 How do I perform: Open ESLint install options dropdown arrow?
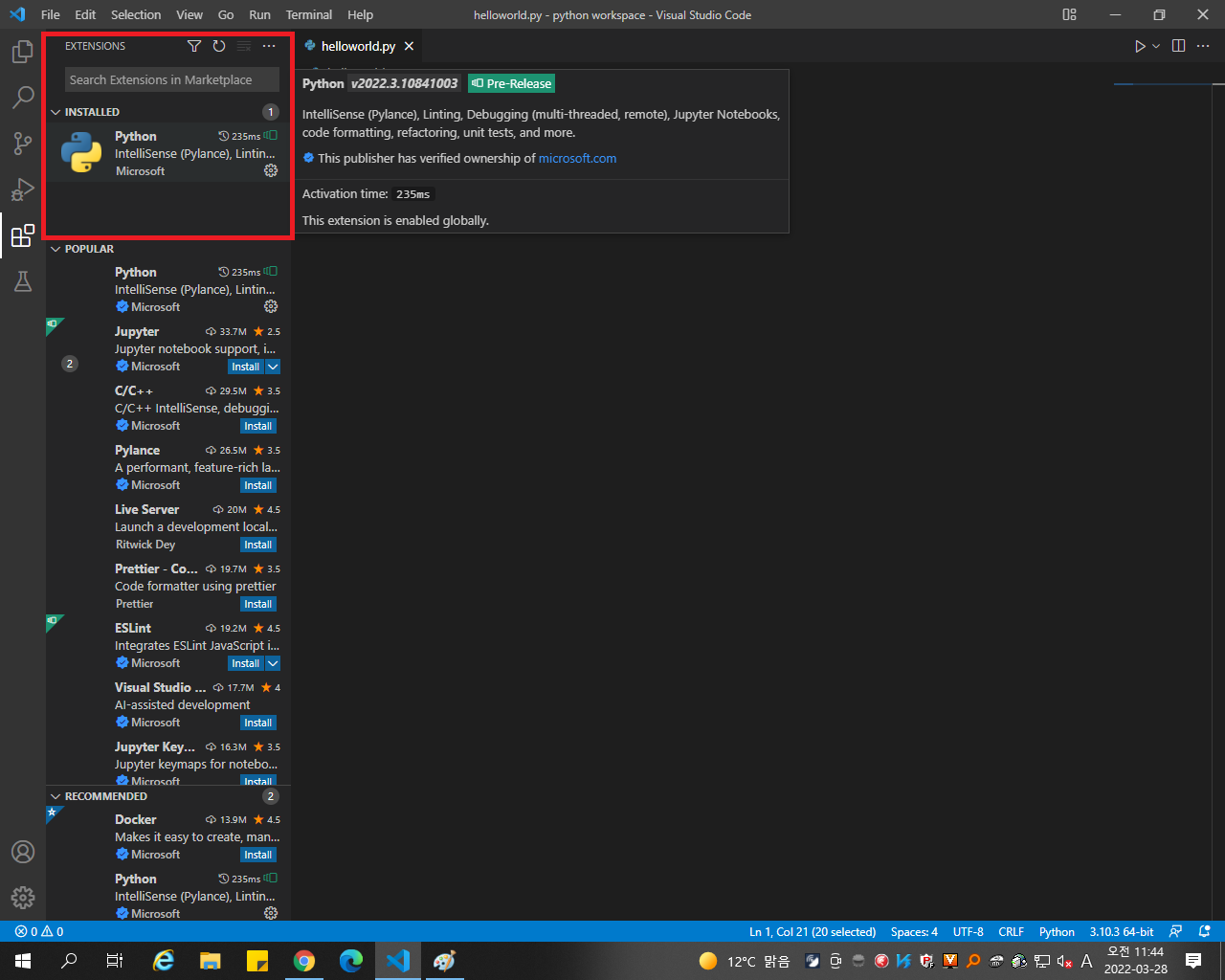[x=273, y=663]
